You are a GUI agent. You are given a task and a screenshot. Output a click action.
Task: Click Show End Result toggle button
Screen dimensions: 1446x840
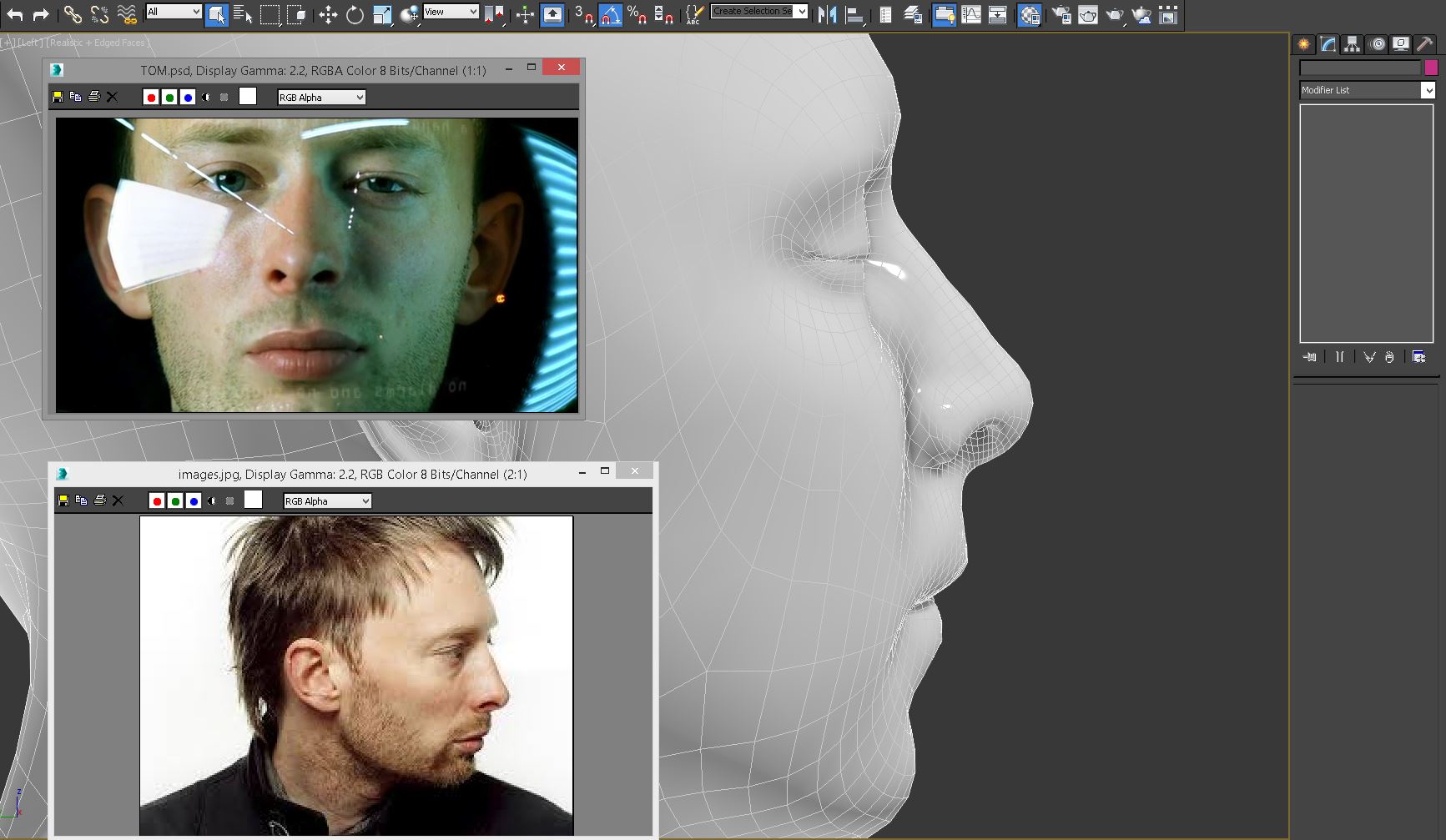[1339, 357]
